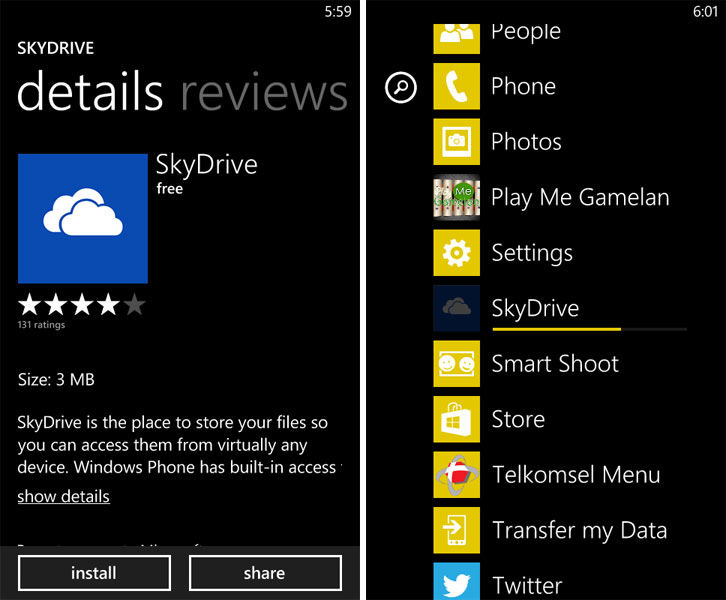Switch to the reviews tab
The image size is (726, 600).
tap(264, 93)
